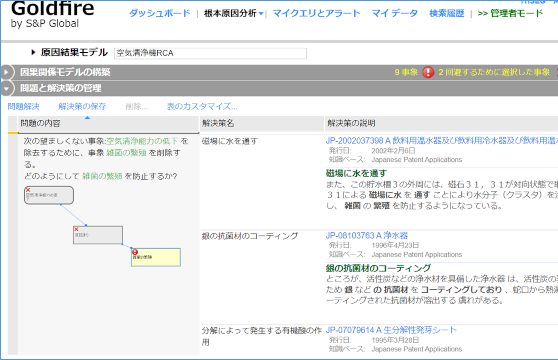This screenshot has width=558, height=360.
Task: Click 雑菌の繁殖 link in the removal sentence
Action: click(126, 153)
